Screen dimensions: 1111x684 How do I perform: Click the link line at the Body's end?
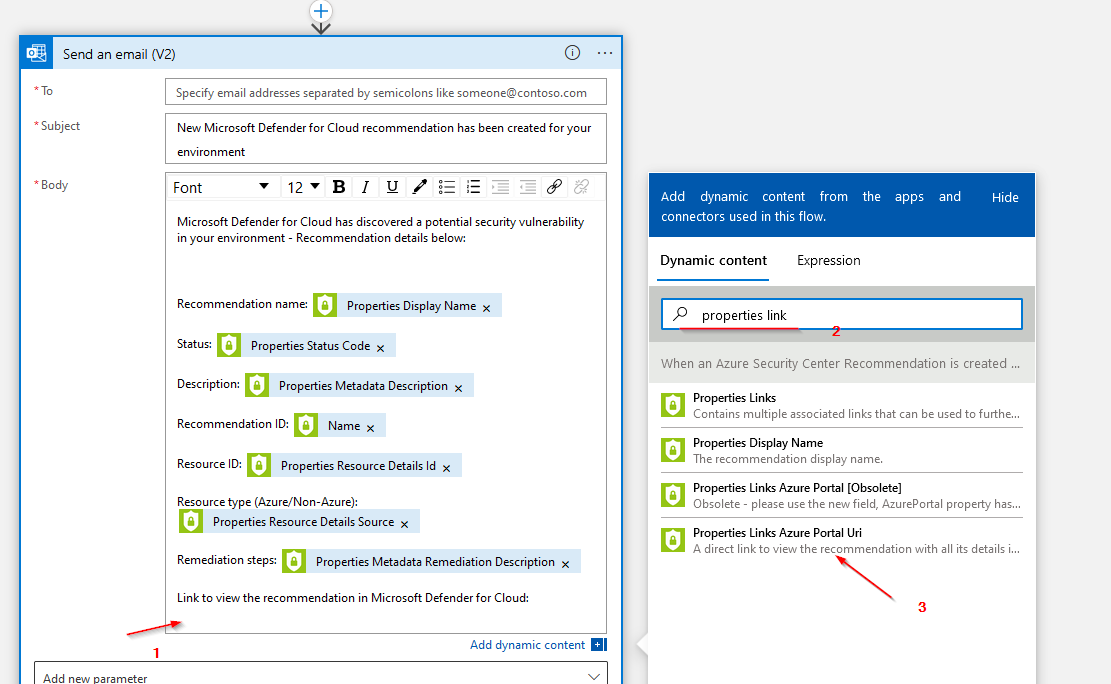[x=353, y=598]
